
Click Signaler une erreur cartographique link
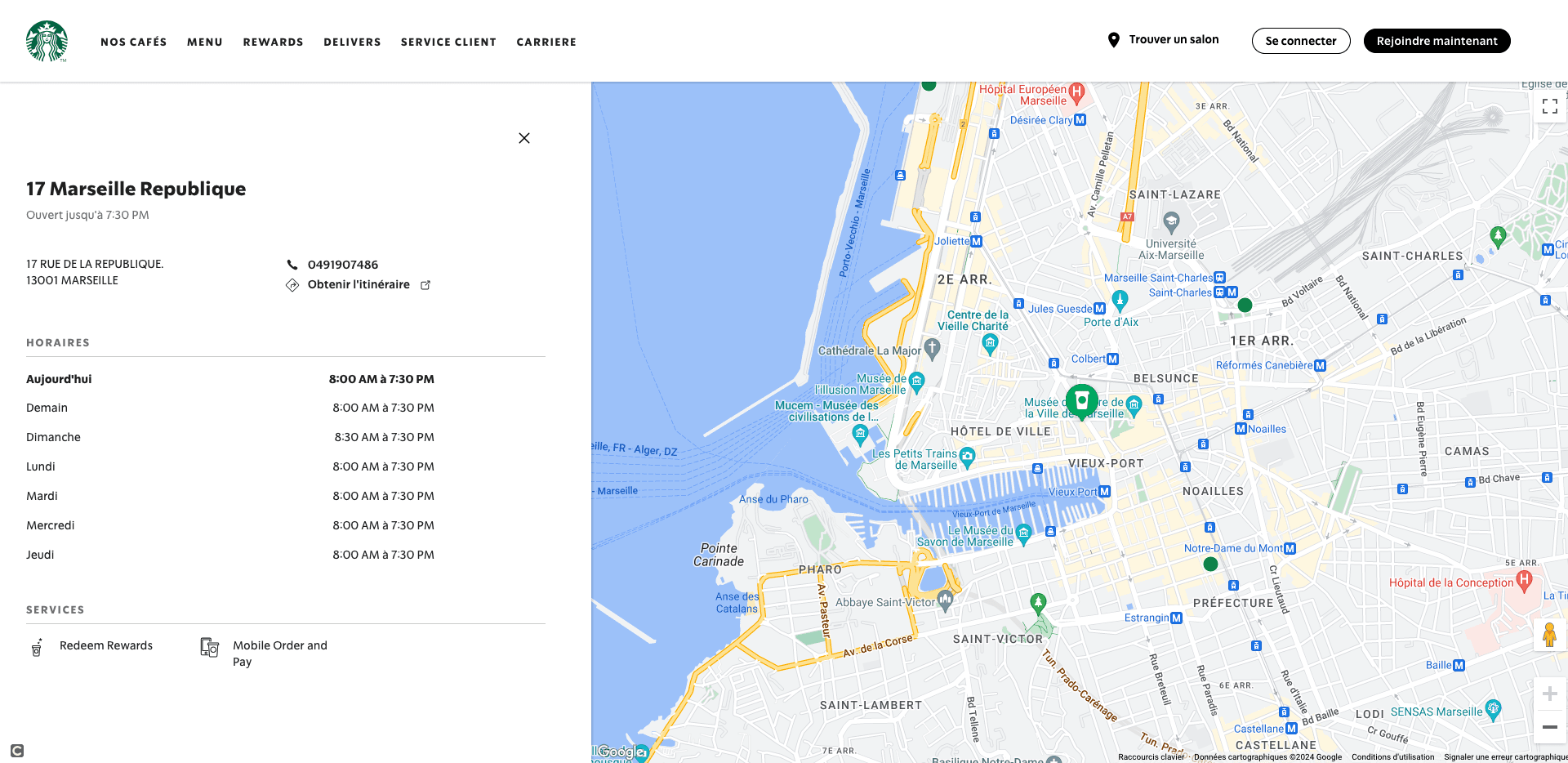[x=1505, y=757]
